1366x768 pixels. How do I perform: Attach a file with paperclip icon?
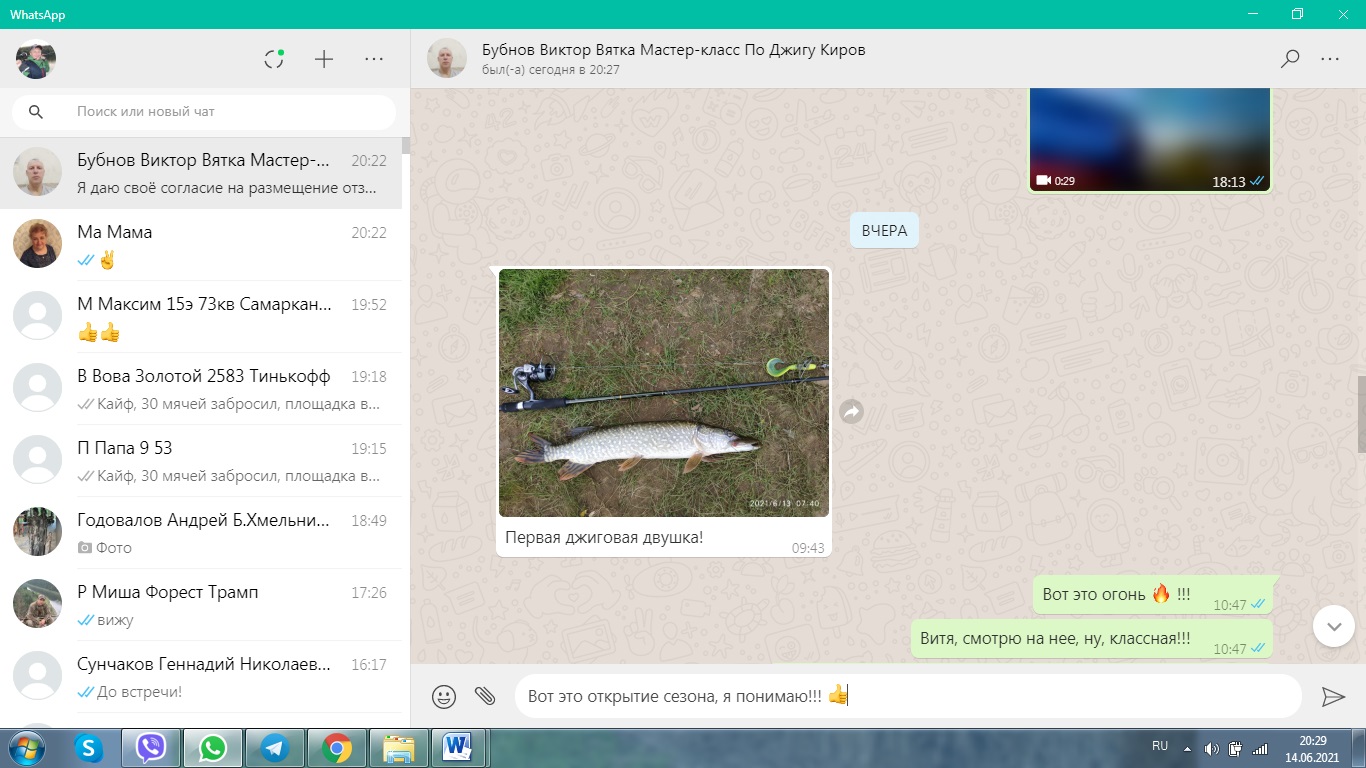(485, 696)
